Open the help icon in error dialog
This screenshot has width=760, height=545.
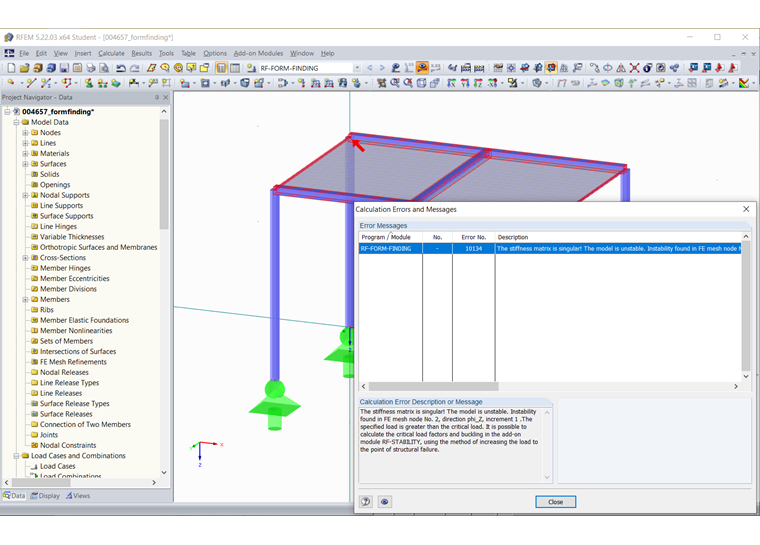pyautogui.click(x=366, y=501)
